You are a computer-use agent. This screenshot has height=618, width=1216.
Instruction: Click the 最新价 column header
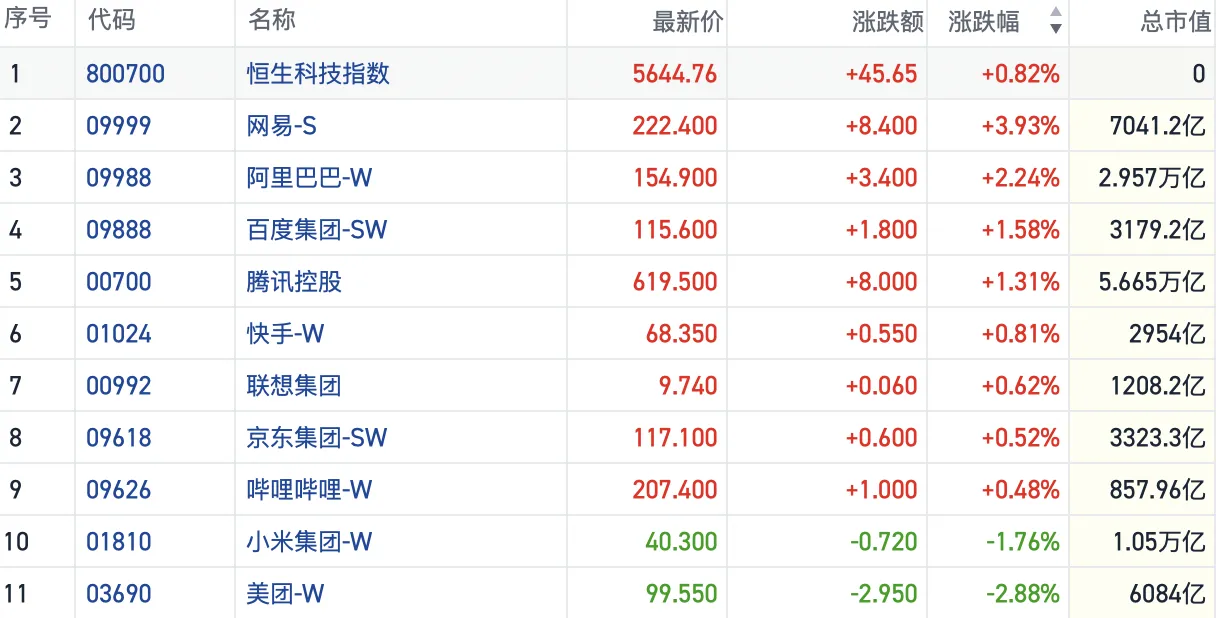(x=686, y=21)
